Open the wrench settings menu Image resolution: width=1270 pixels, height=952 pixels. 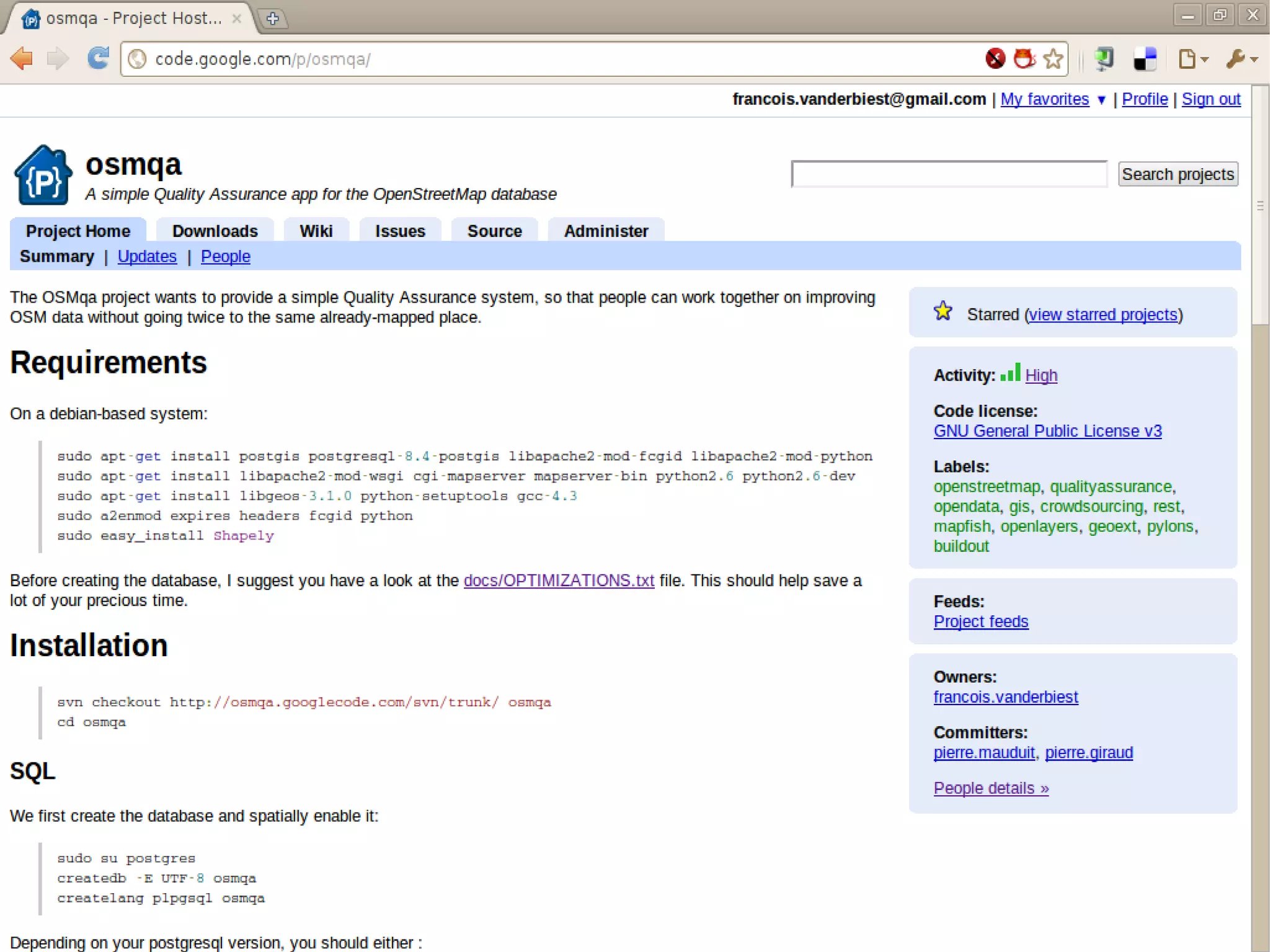coord(1241,59)
